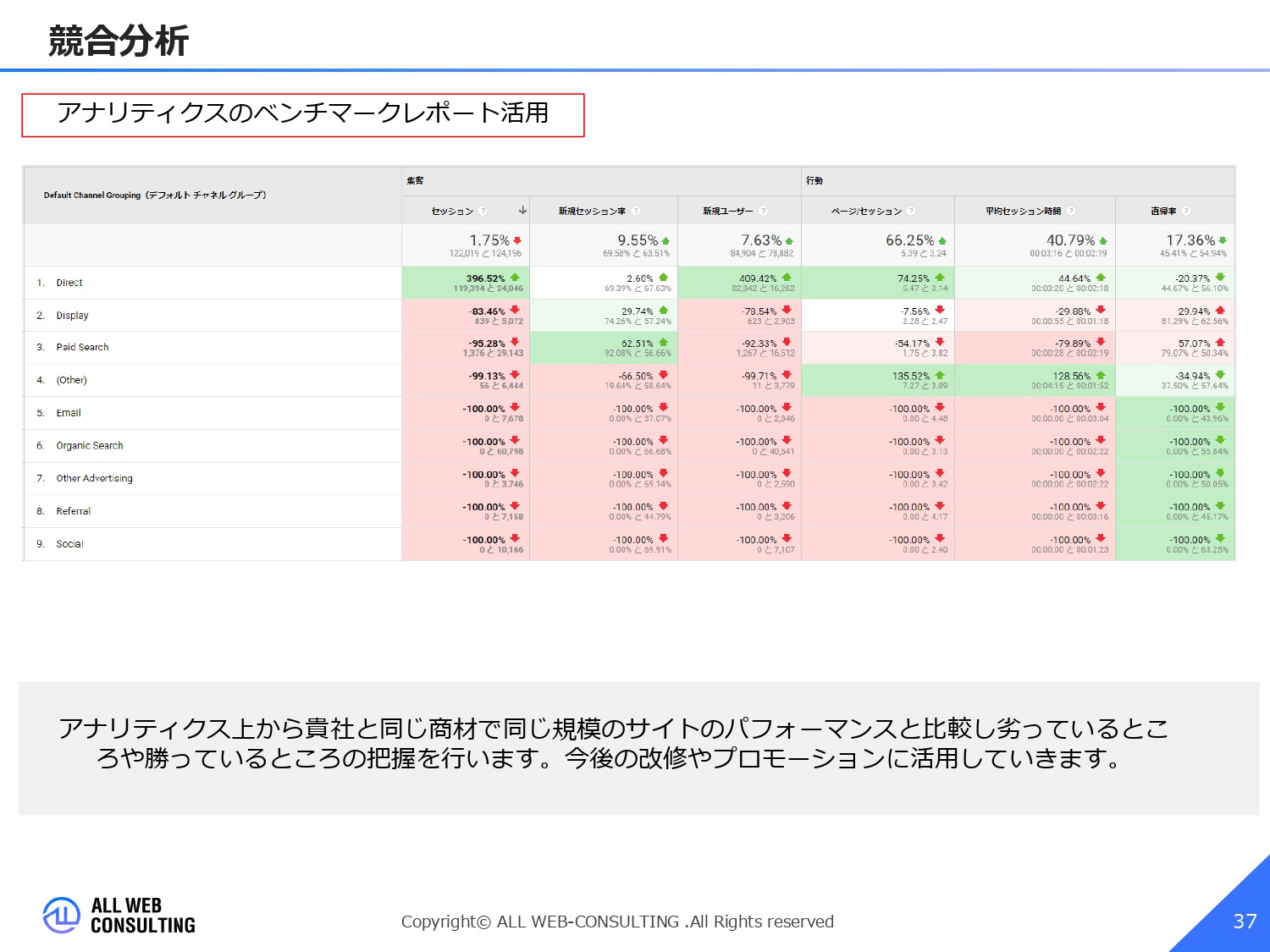Open the Direct channel row
Image resolution: width=1270 pixels, height=952 pixels.
click(69, 282)
